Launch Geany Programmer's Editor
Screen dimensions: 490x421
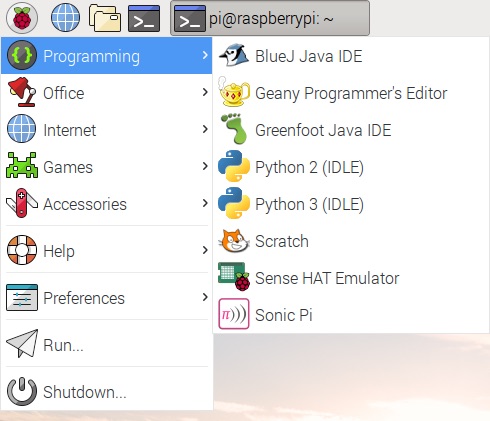coord(351,93)
